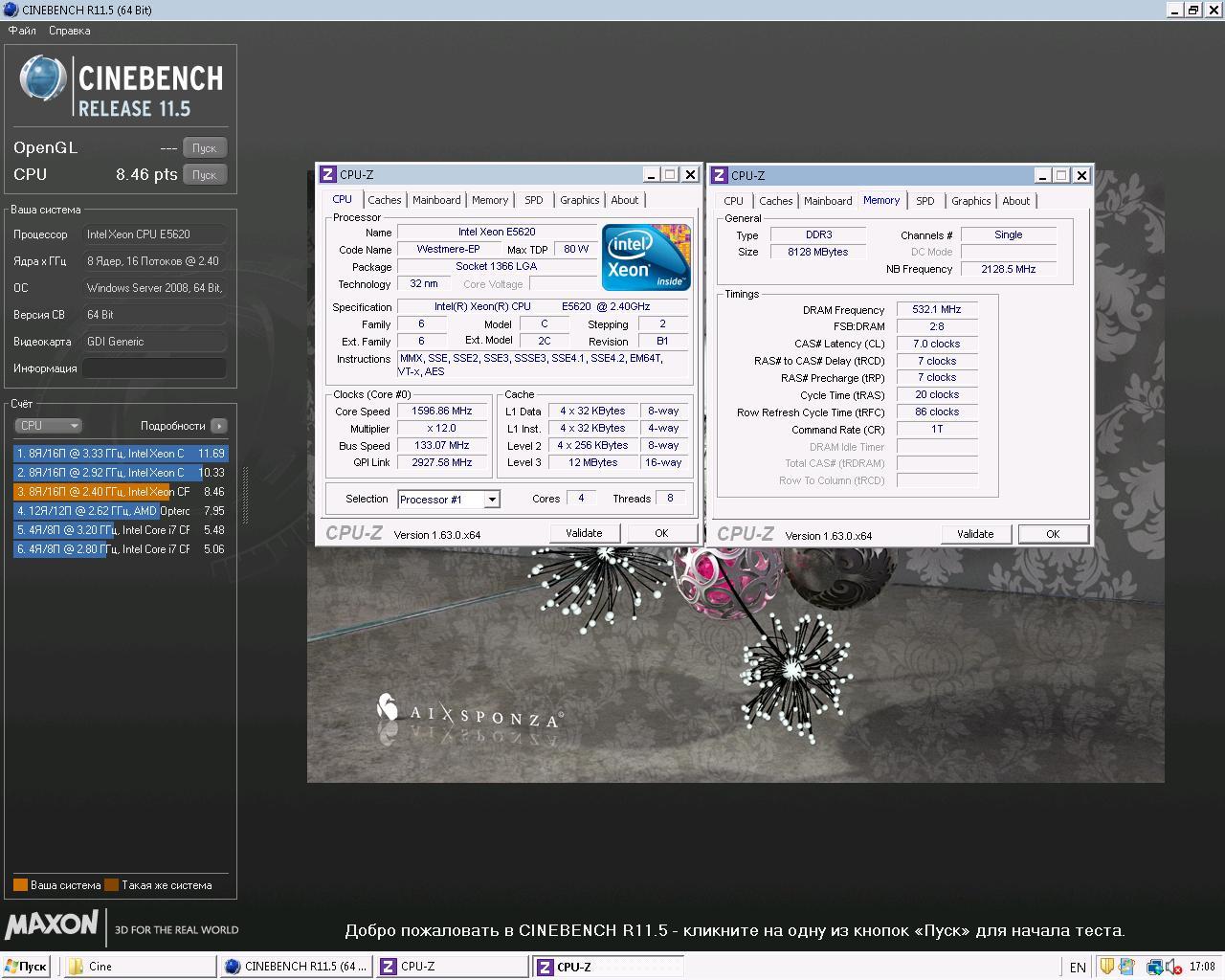Click the Windows Пуск start button
This screenshot has width=1225, height=980.
click(x=26, y=967)
